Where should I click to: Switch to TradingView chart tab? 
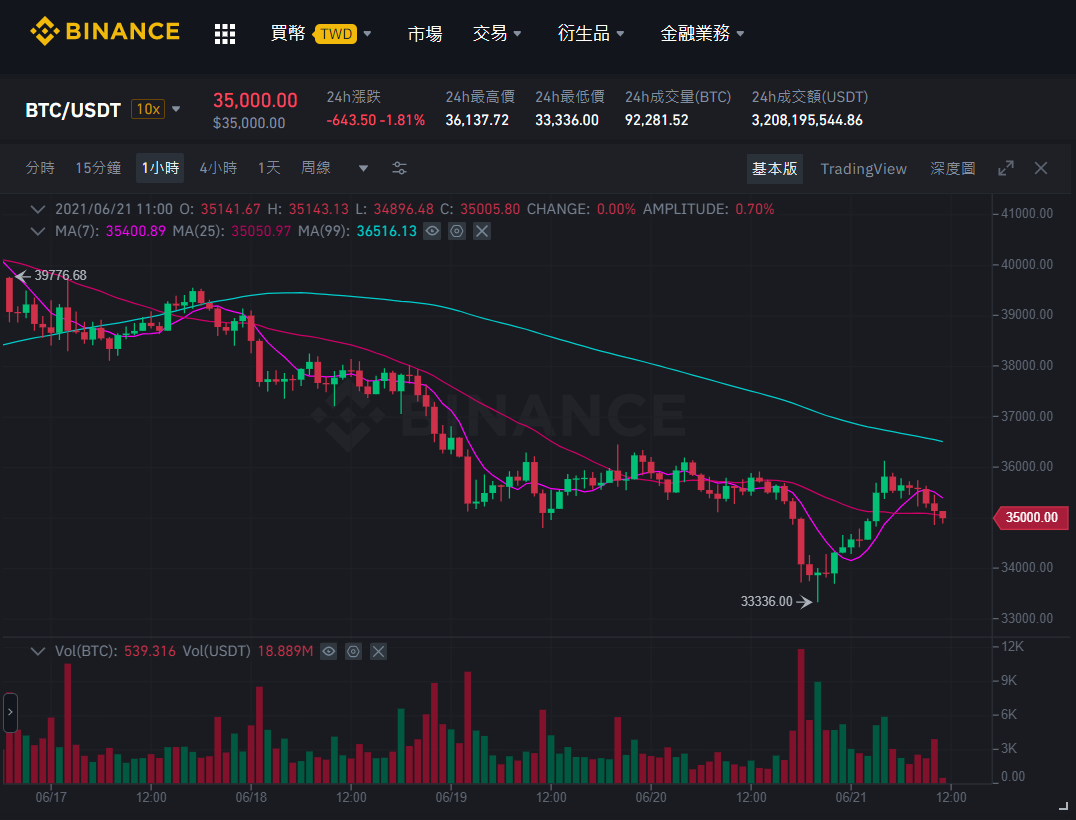click(863, 169)
